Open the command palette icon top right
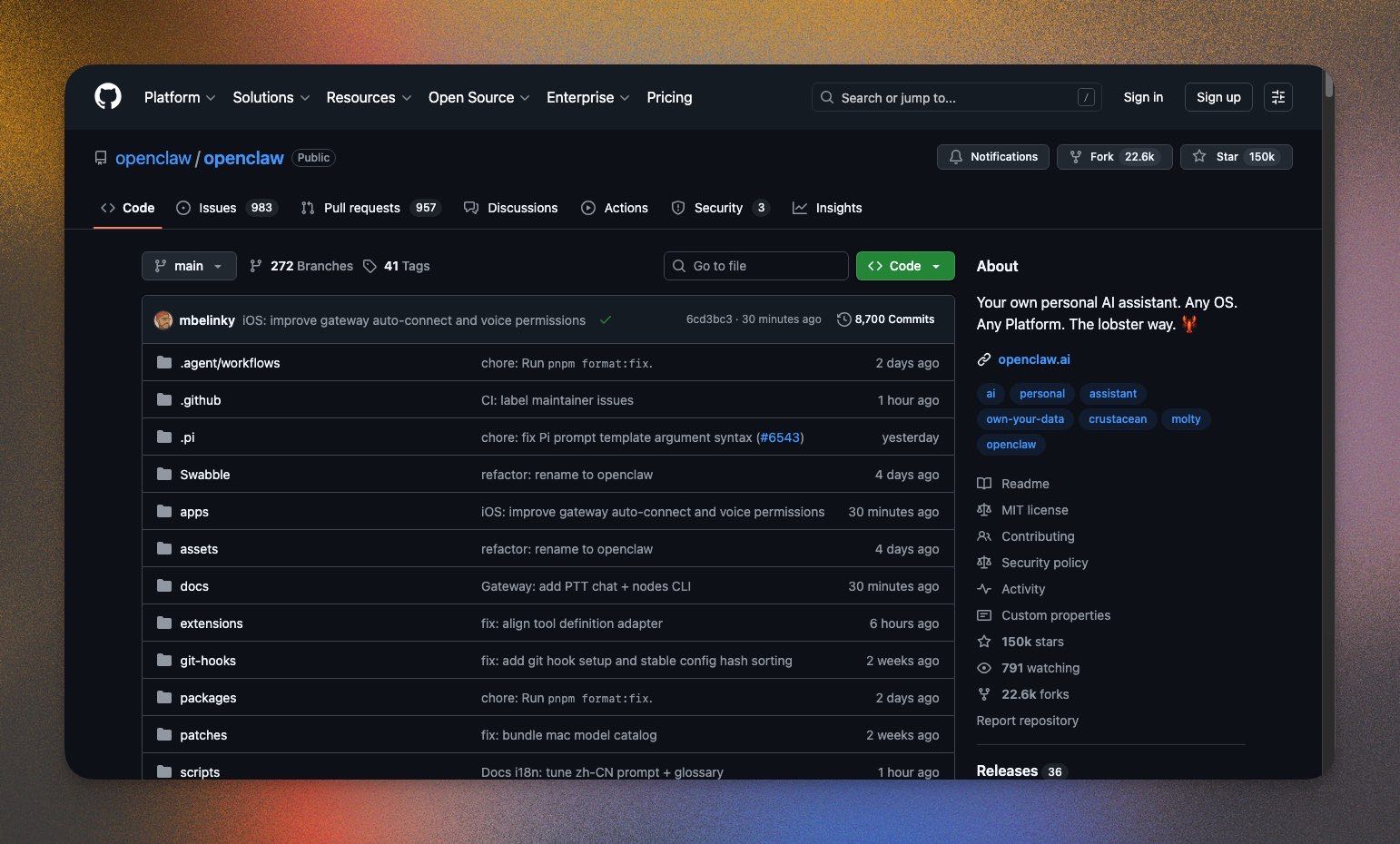The image size is (1400, 844). click(x=1277, y=97)
